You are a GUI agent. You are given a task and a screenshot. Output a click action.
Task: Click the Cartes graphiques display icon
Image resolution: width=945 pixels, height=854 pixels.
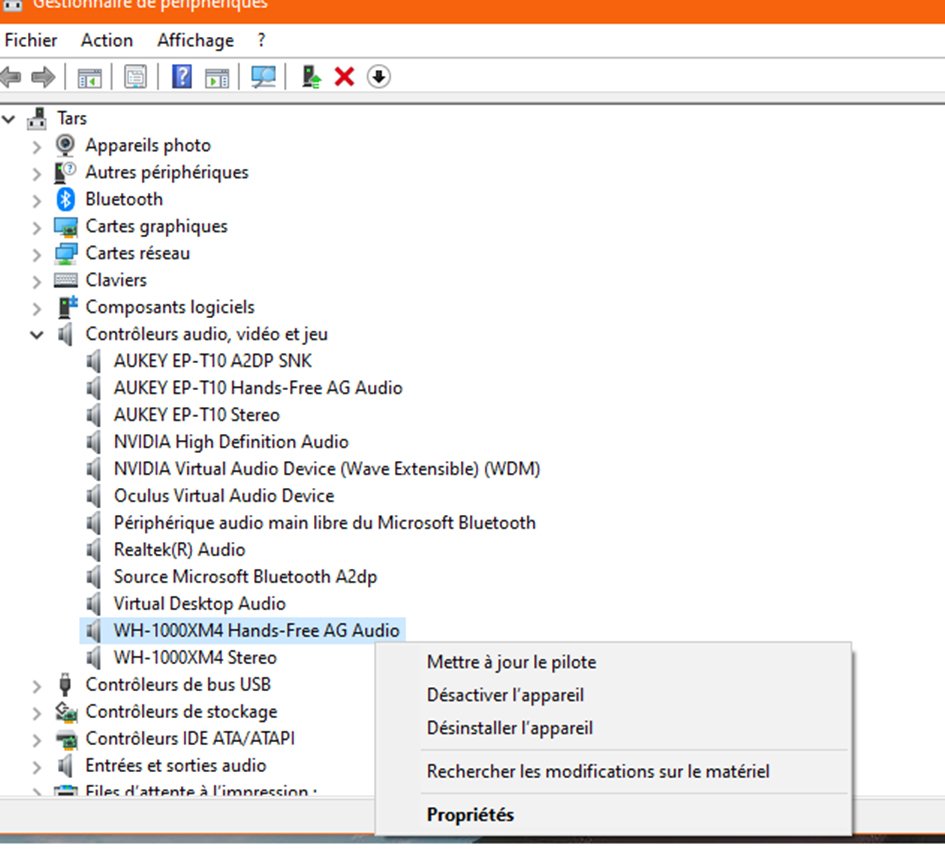point(66,227)
